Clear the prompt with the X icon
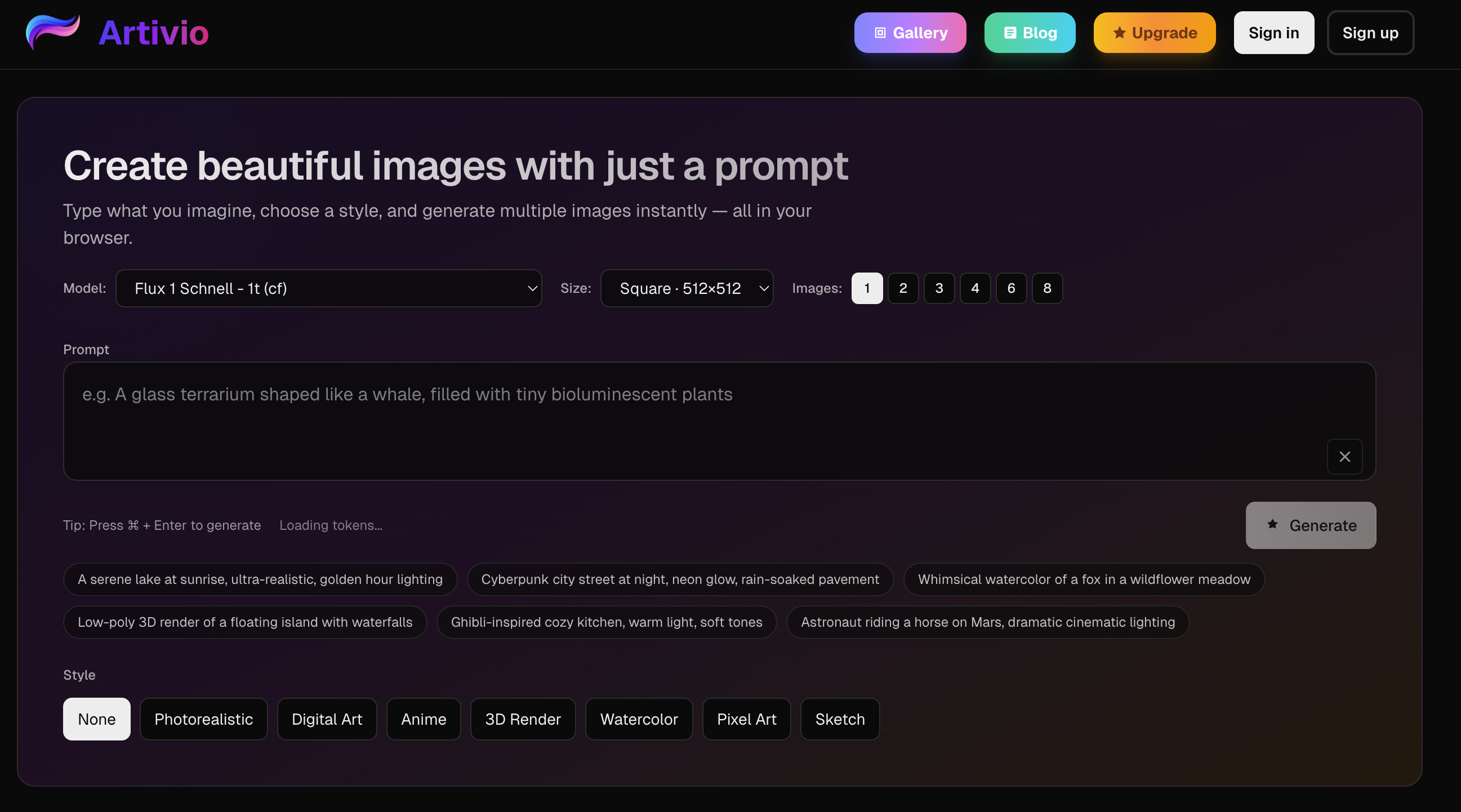 (x=1344, y=457)
